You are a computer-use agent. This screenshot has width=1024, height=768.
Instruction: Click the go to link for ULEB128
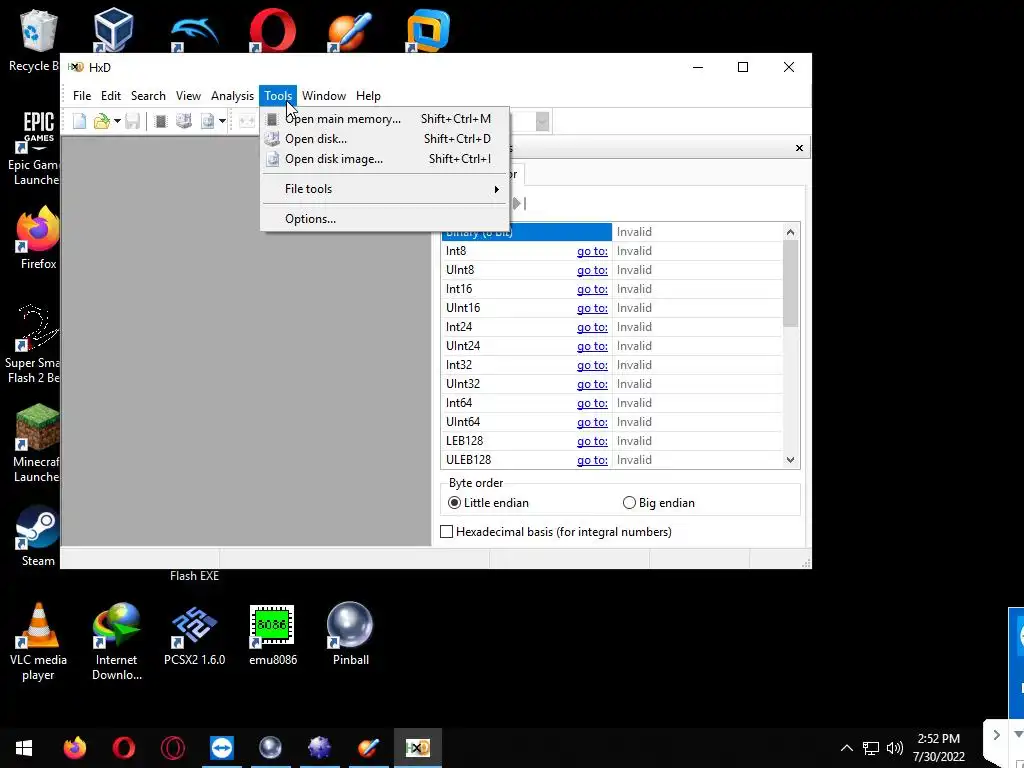coord(592,460)
